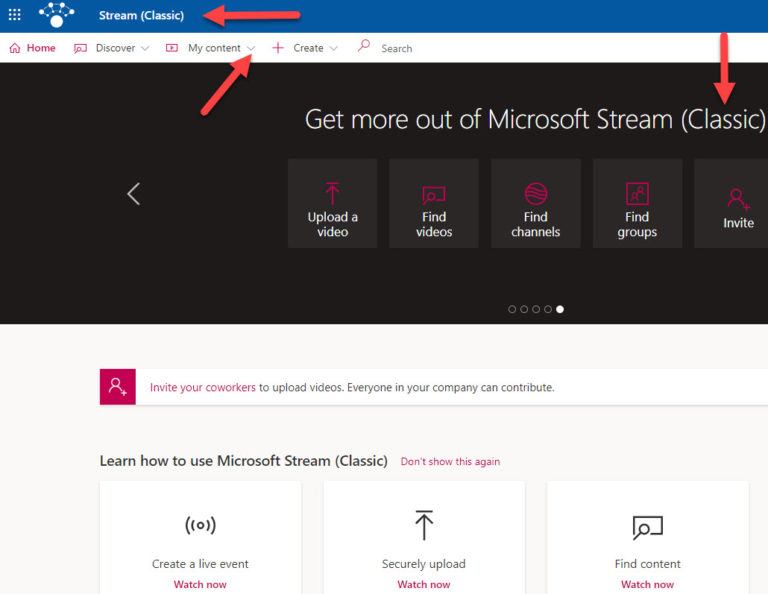Select the fifth carousel page dot

[x=560, y=309]
